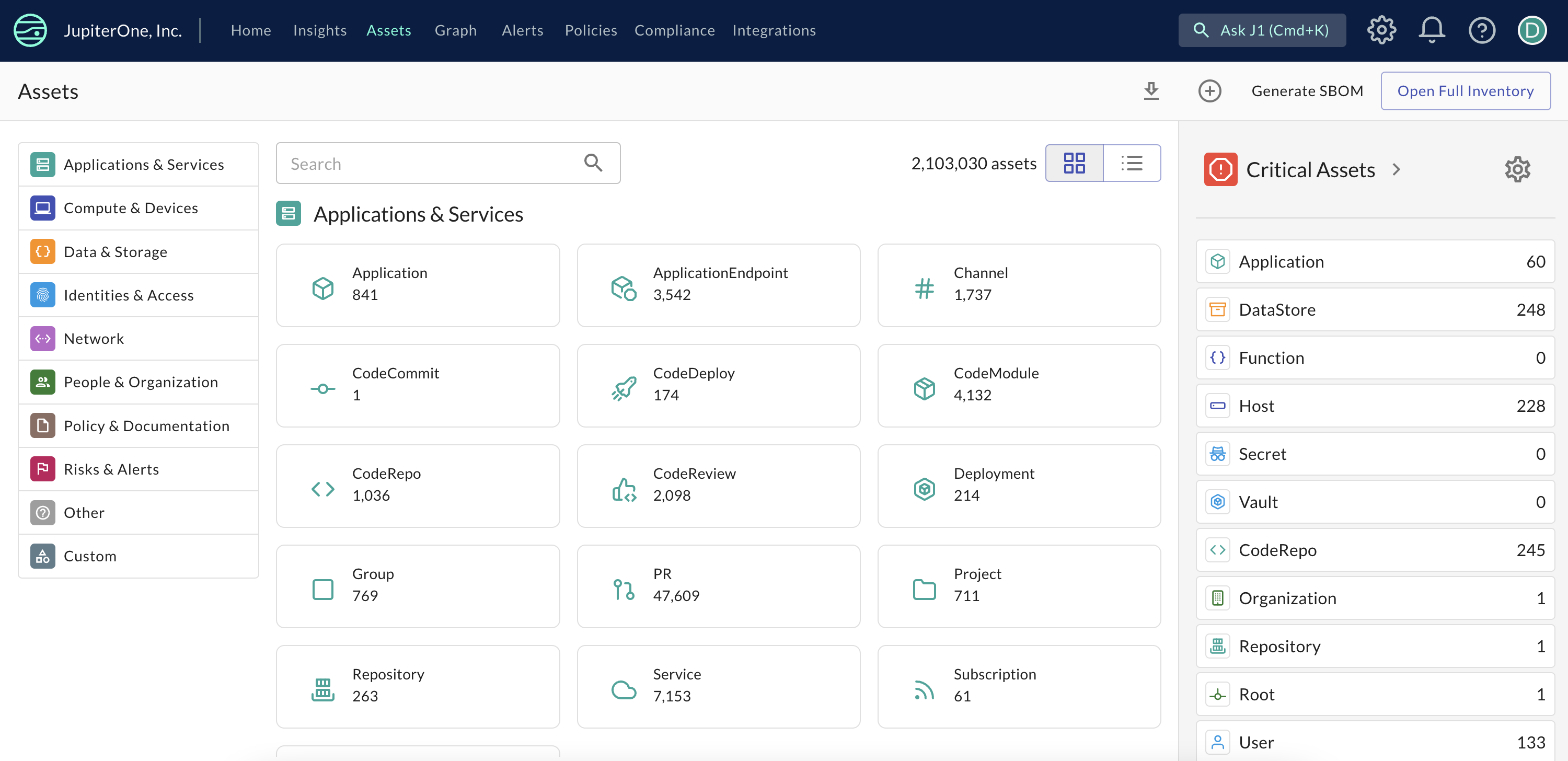Click Generate SBOM
Image resolution: width=1568 pixels, height=761 pixels.
click(1307, 91)
